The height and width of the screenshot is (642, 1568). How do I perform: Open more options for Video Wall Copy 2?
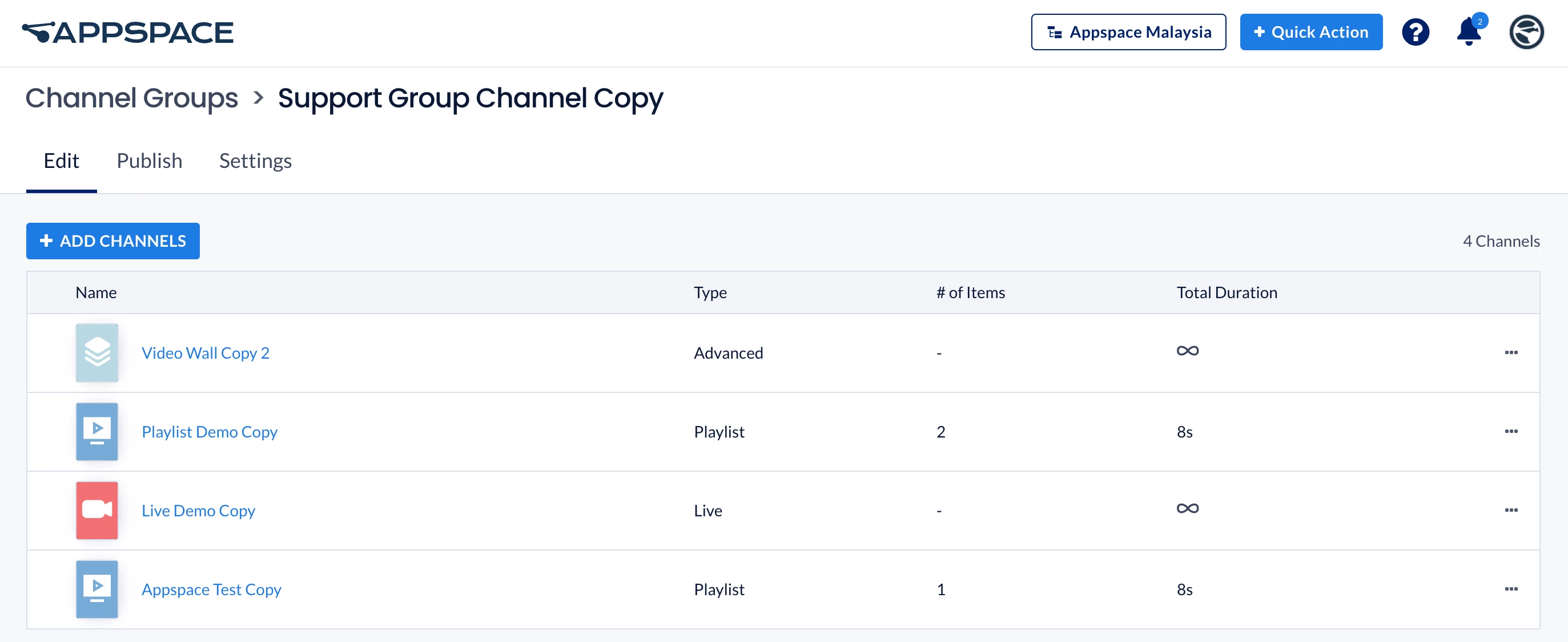[x=1511, y=352]
